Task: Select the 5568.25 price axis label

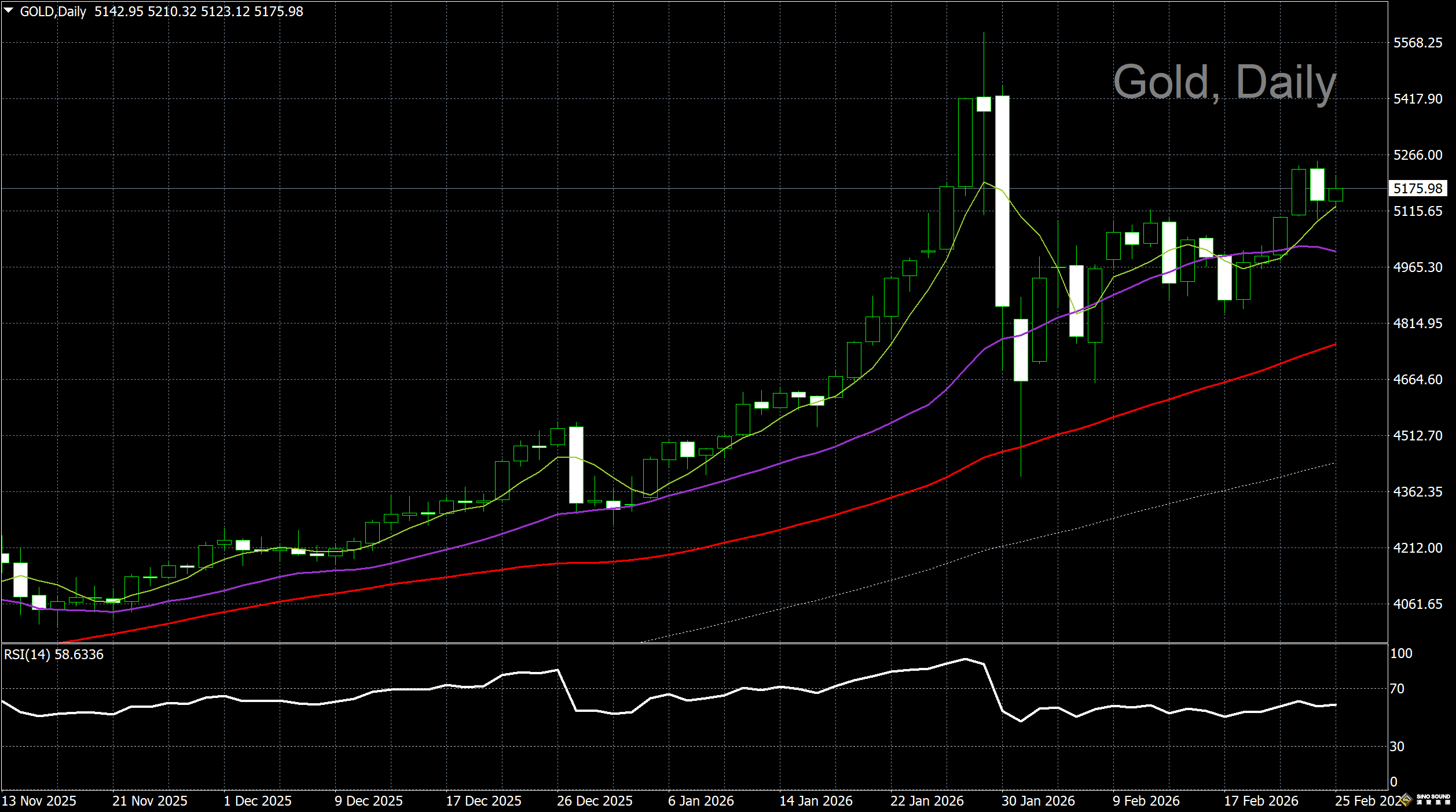Action: 1417,43
